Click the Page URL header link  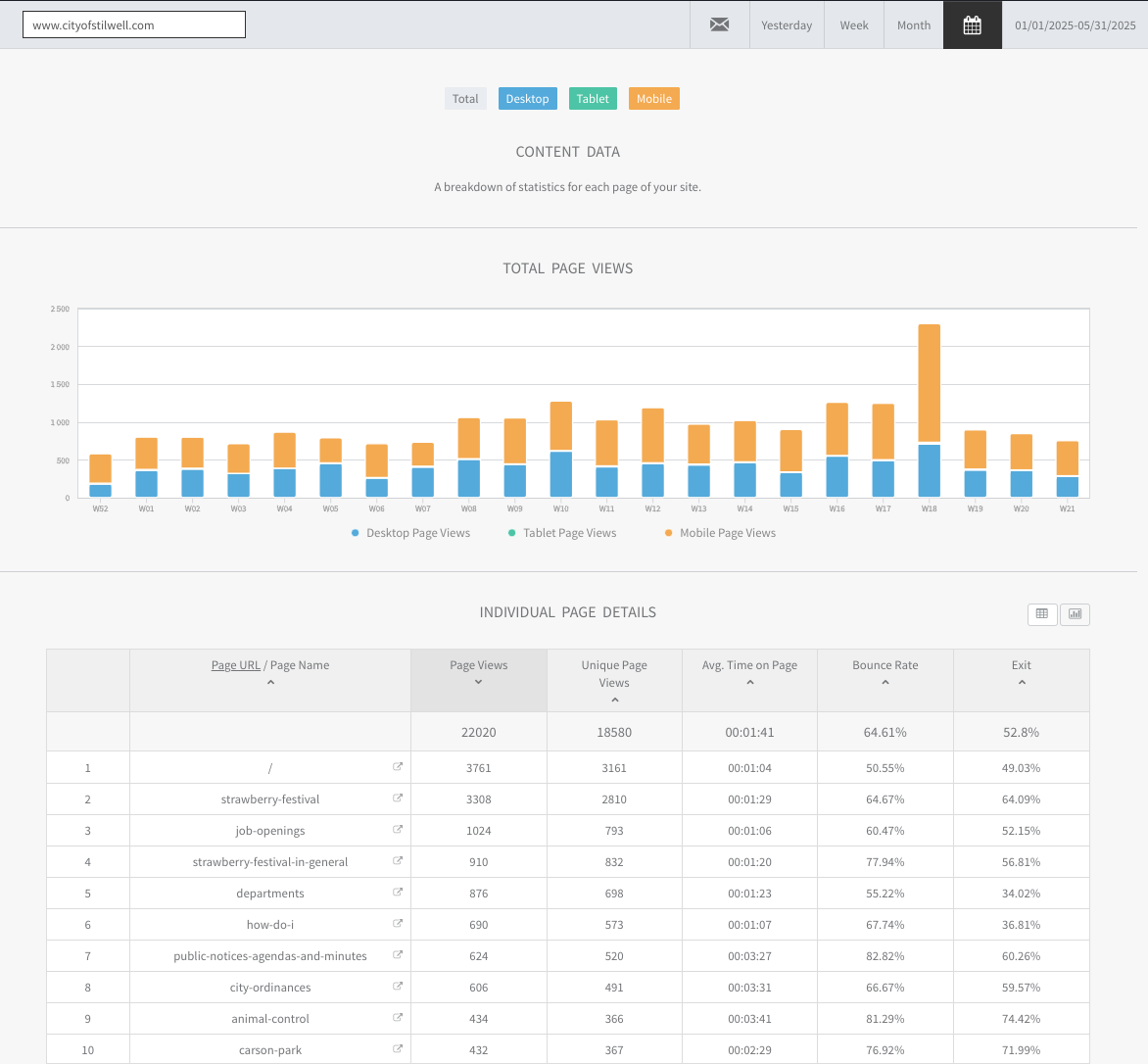[236, 665]
